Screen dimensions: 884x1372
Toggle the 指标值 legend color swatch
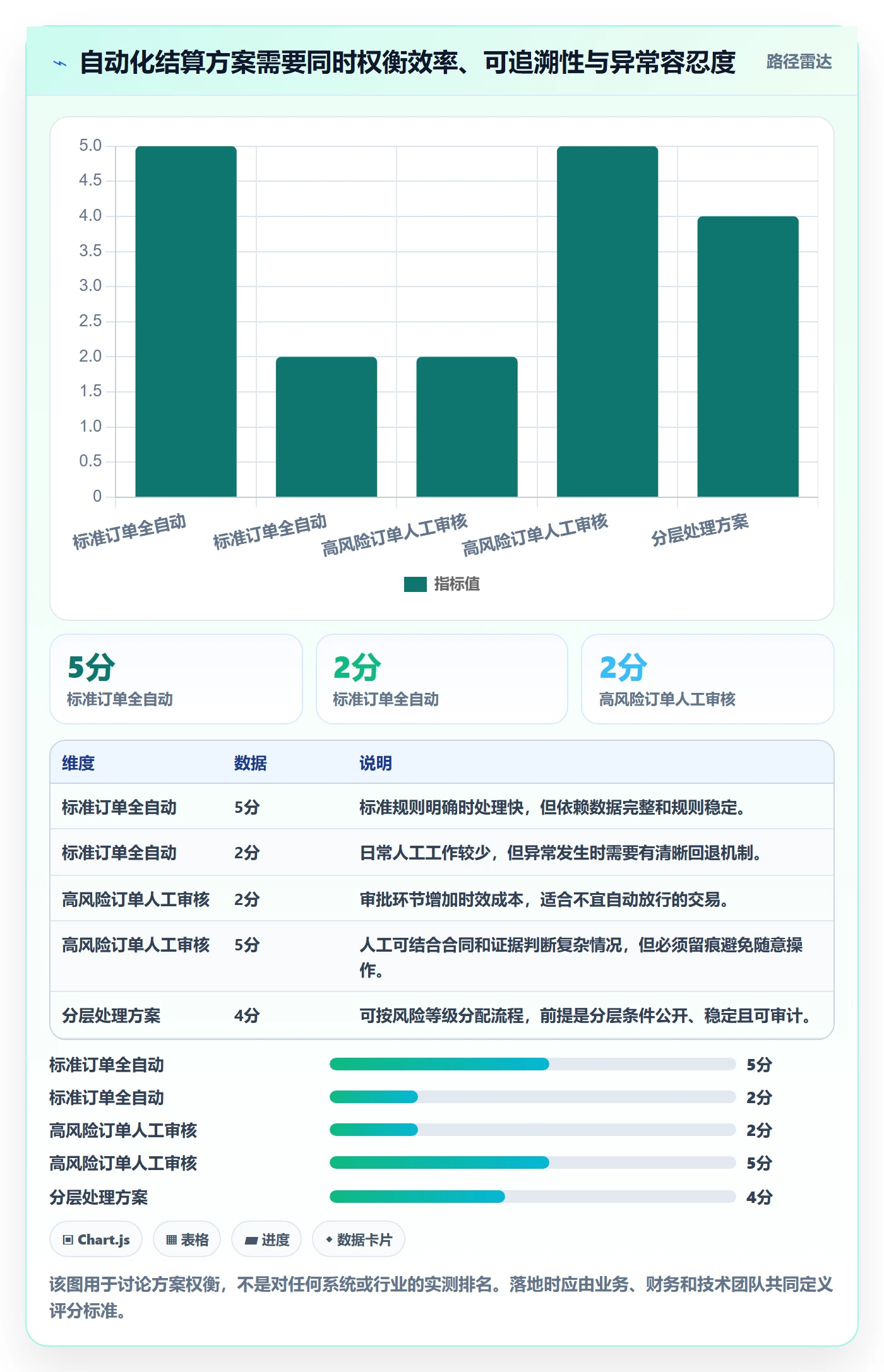tap(415, 584)
